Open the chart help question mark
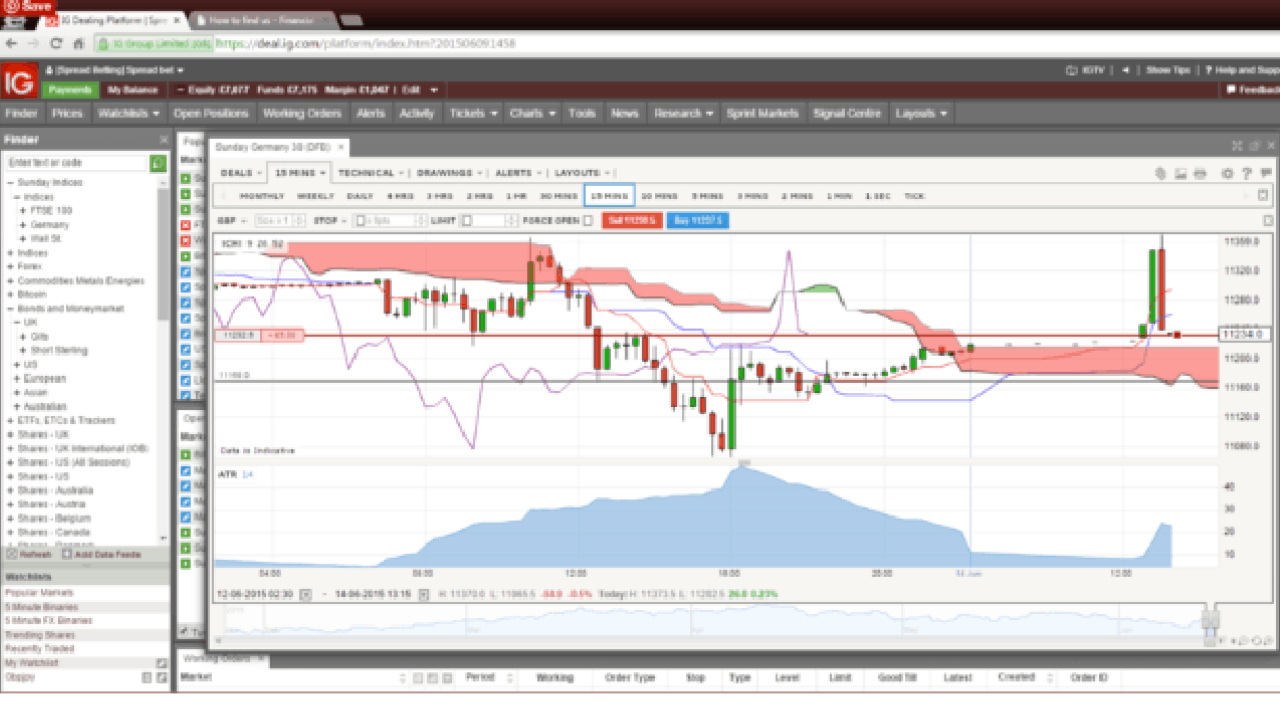The image size is (1280, 720). point(1247,173)
